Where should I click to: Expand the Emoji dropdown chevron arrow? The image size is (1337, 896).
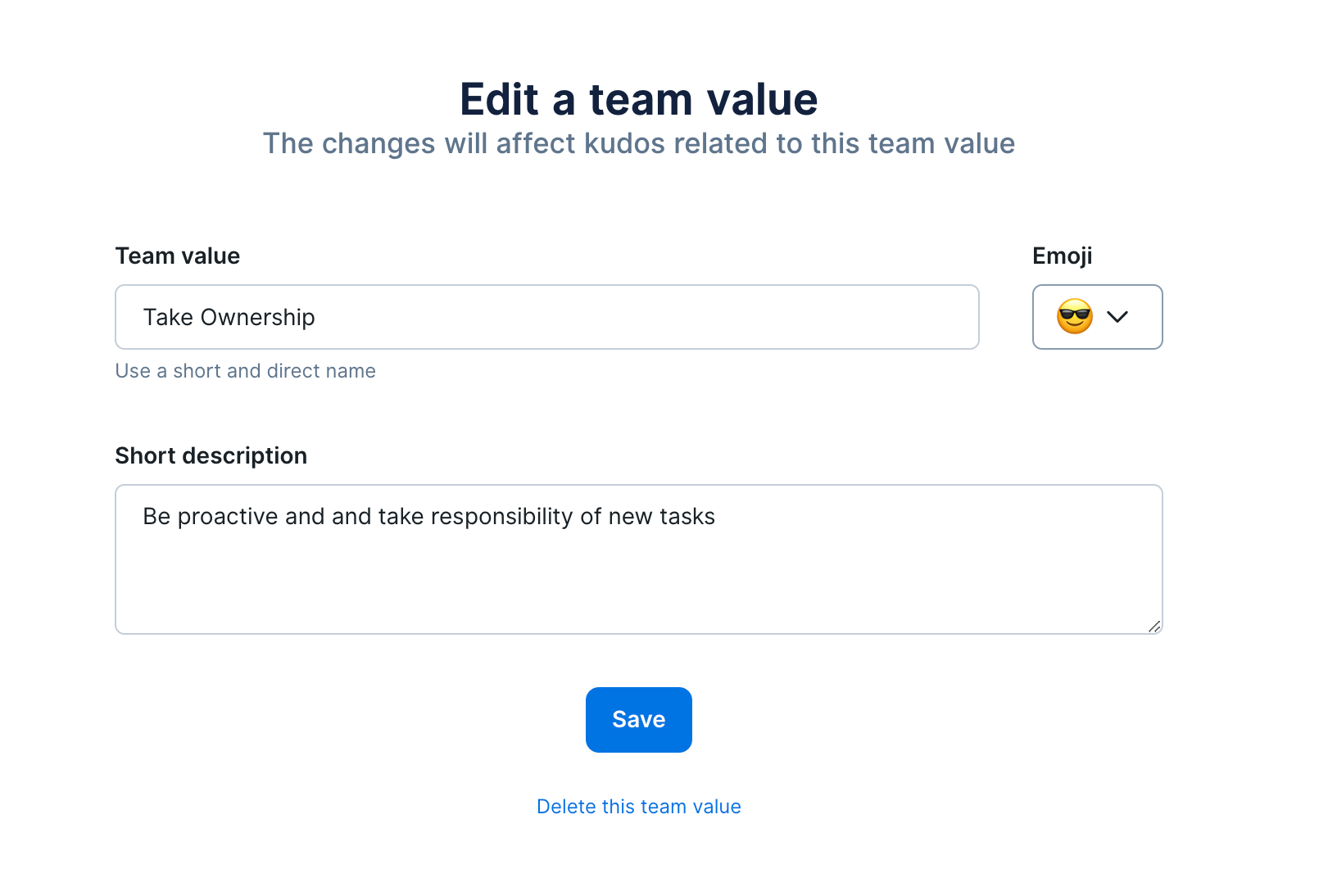[1117, 317]
